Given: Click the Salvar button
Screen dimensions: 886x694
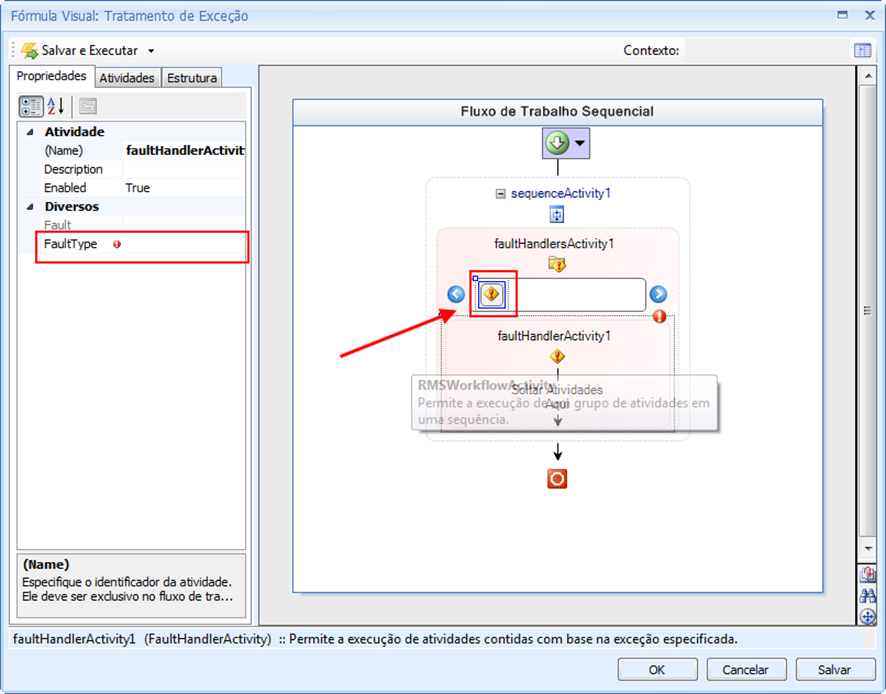Looking at the screenshot, I should click(x=835, y=670).
